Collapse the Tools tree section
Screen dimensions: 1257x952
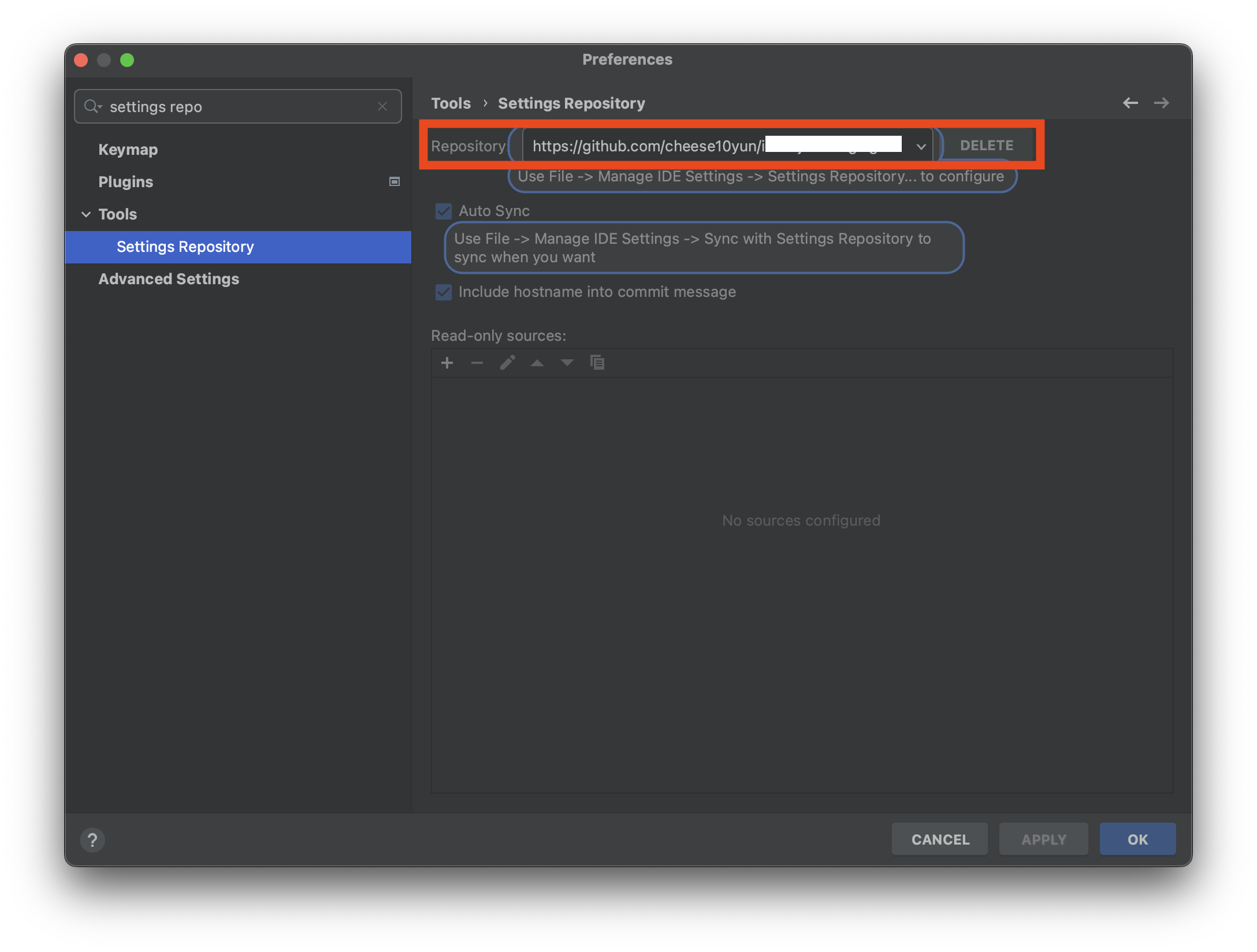[86, 214]
